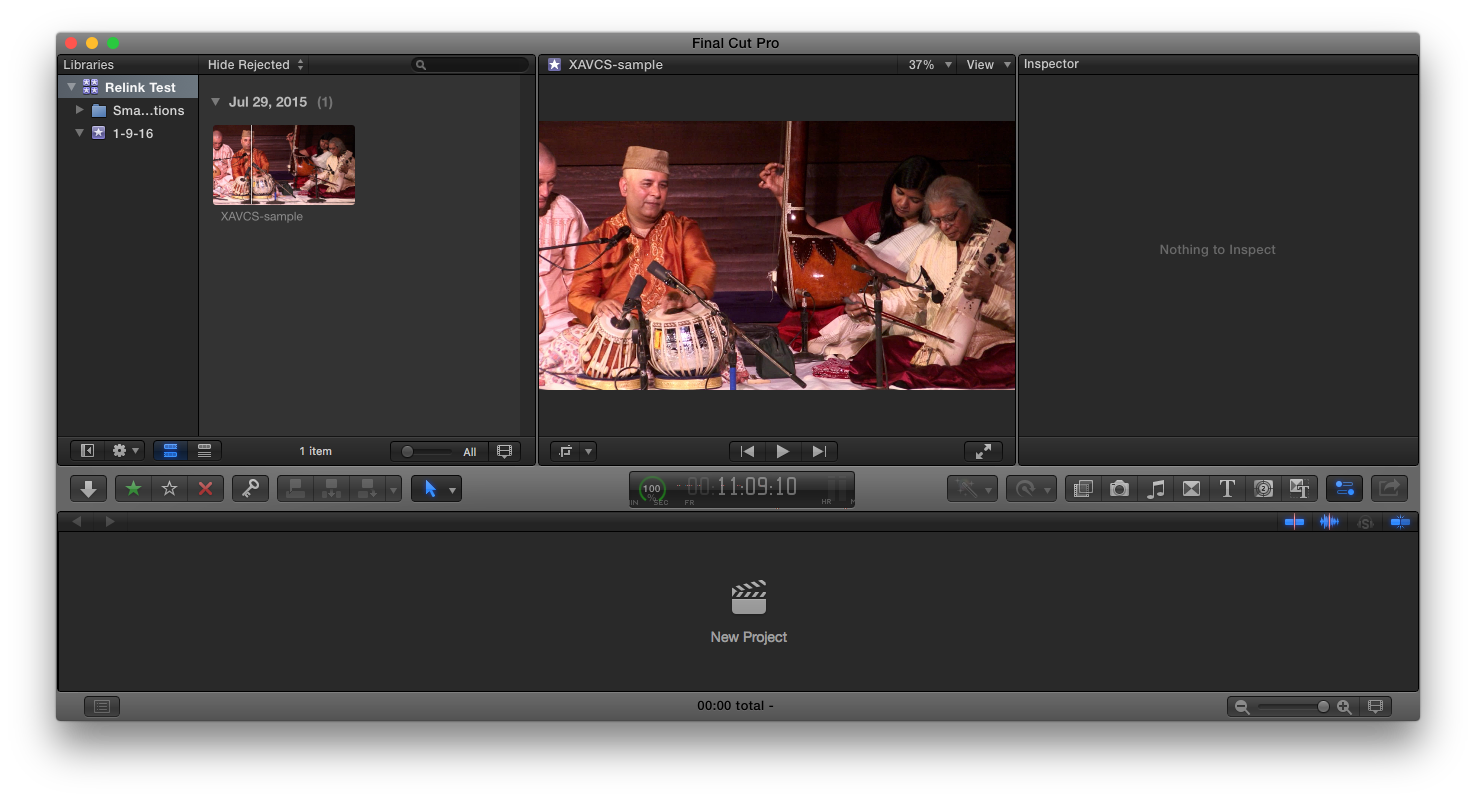Open the Photos browser camera icon

[1119, 489]
